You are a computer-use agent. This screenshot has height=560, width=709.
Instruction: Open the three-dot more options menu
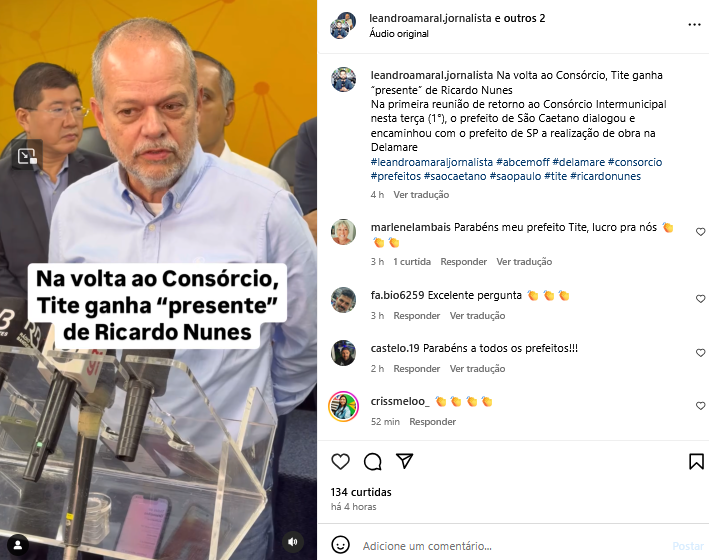[694, 24]
